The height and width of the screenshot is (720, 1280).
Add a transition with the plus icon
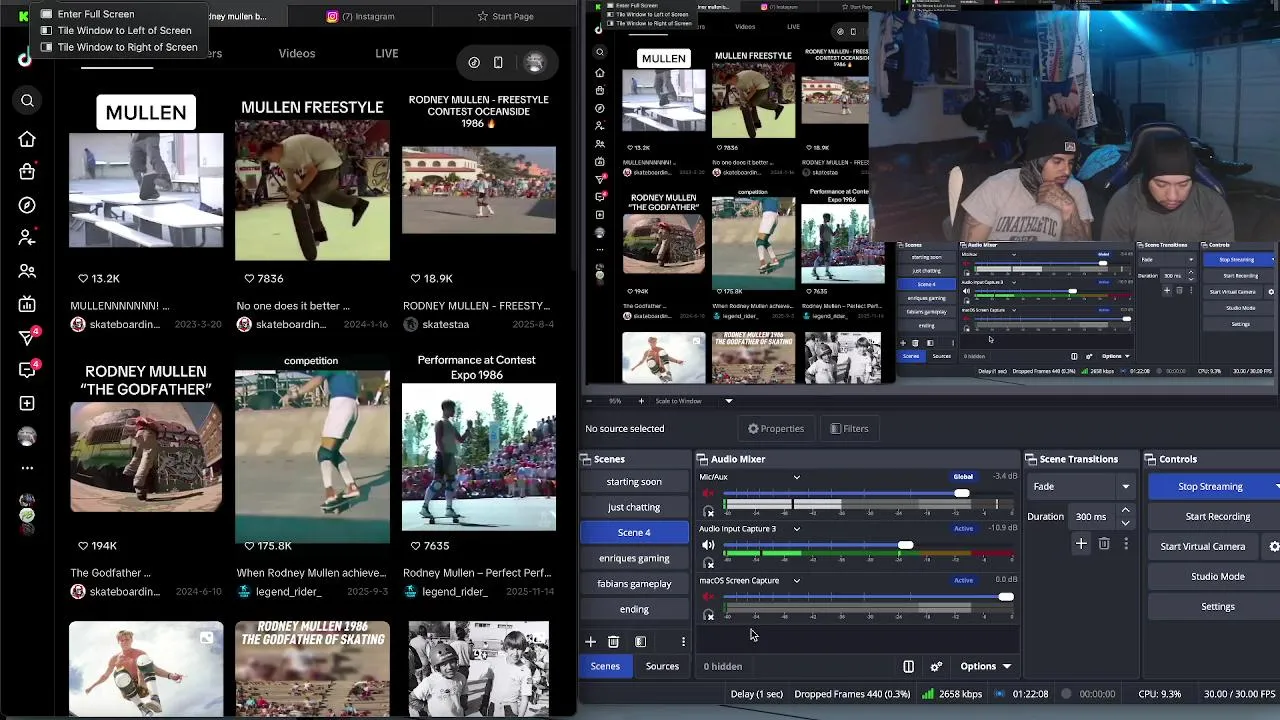tap(1081, 544)
